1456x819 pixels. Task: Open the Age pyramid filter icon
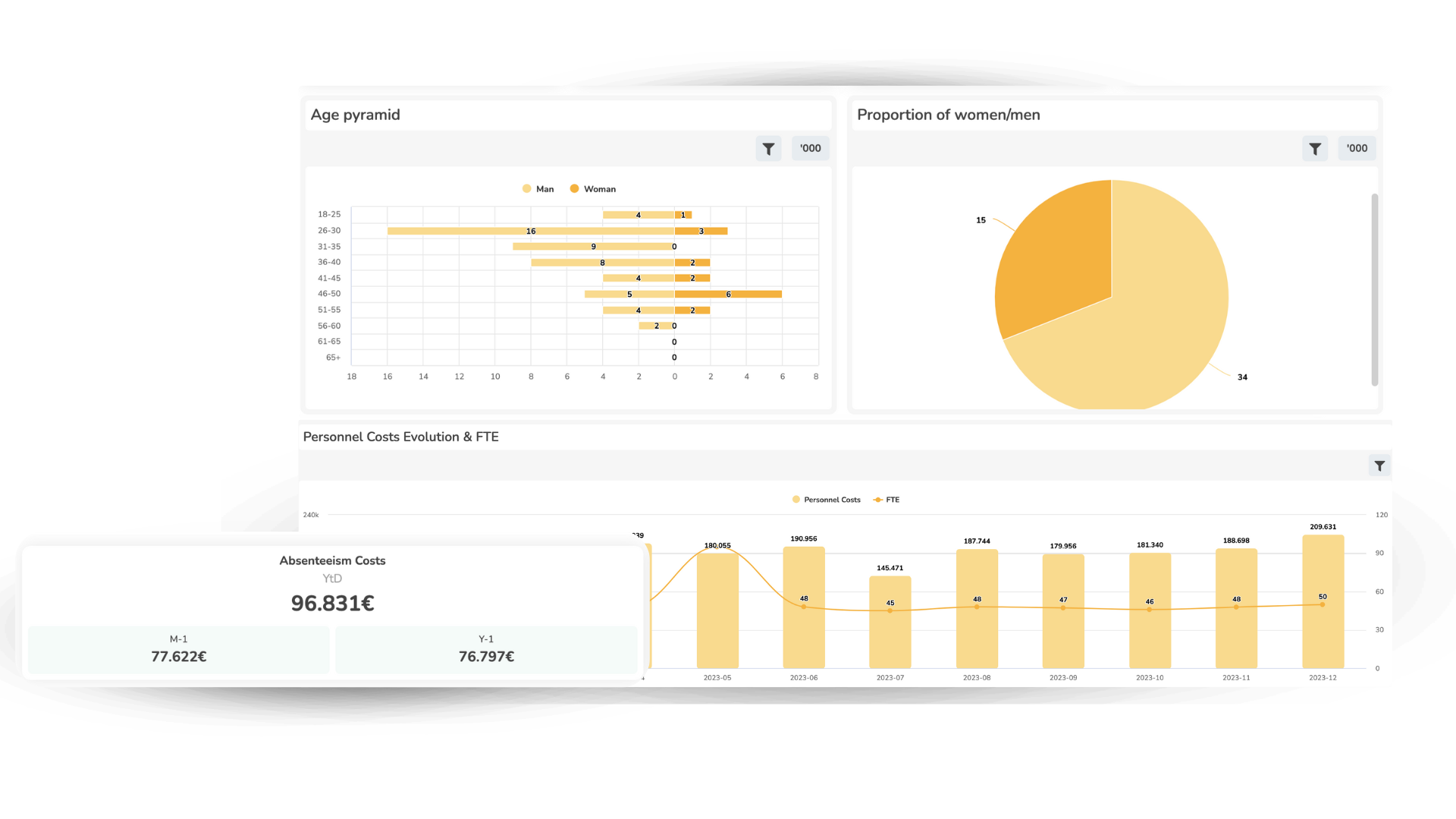click(x=768, y=149)
